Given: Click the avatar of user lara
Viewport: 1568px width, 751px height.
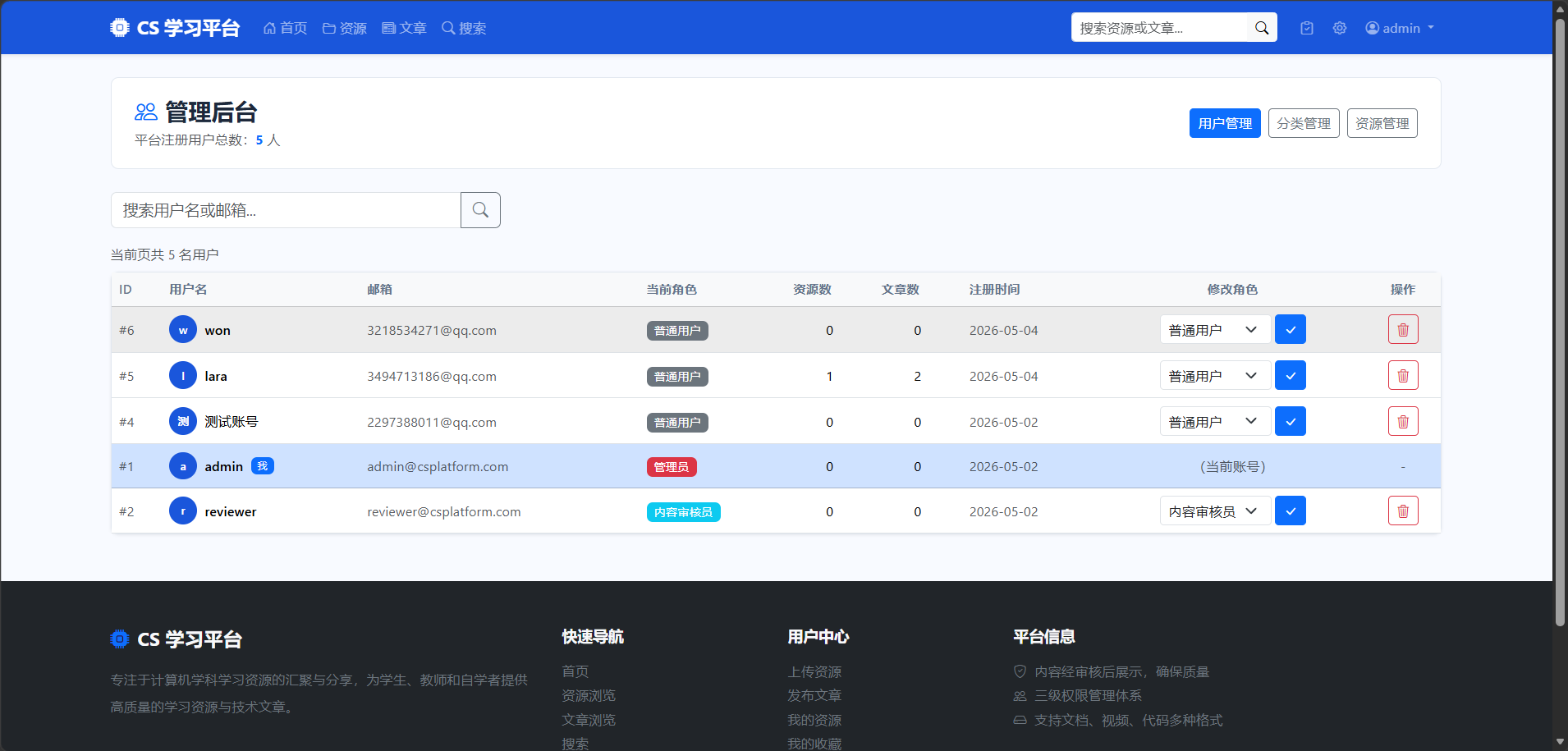Looking at the screenshot, I should point(183,376).
